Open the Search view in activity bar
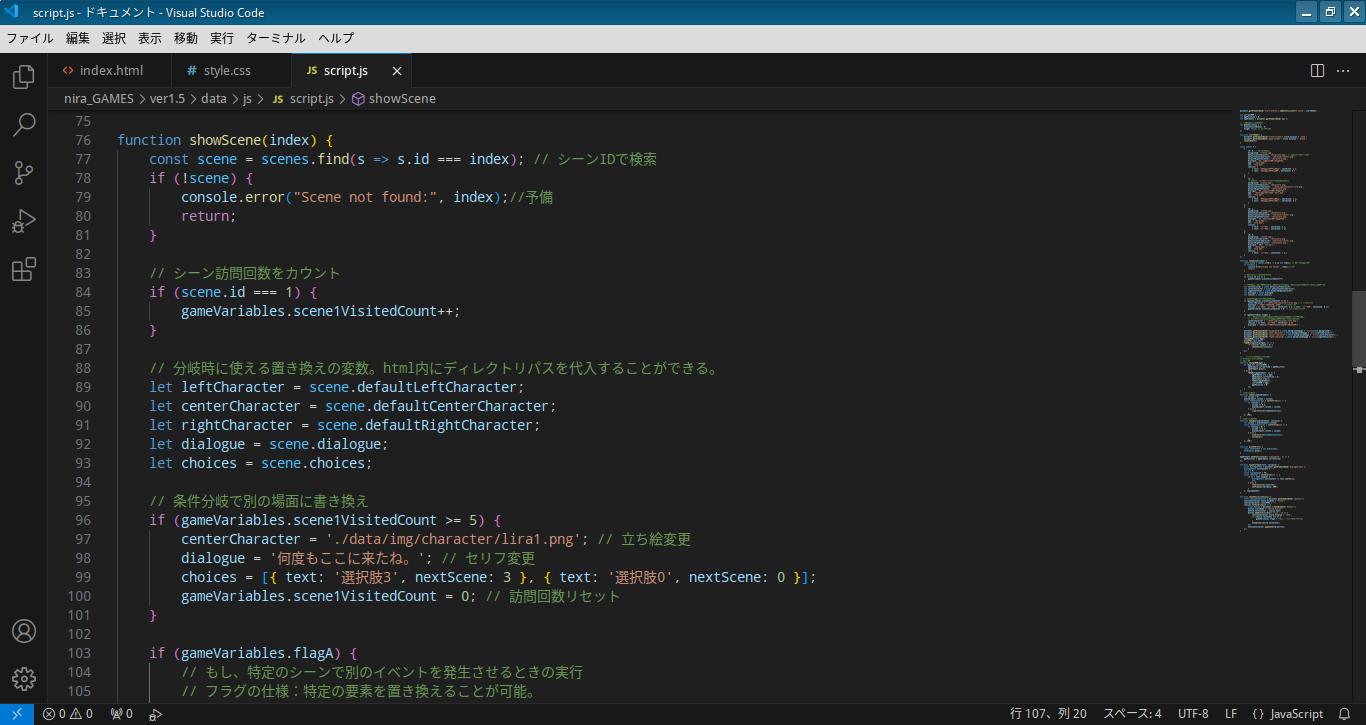Viewport: 1366px width, 725px height. pyautogui.click(x=24, y=125)
